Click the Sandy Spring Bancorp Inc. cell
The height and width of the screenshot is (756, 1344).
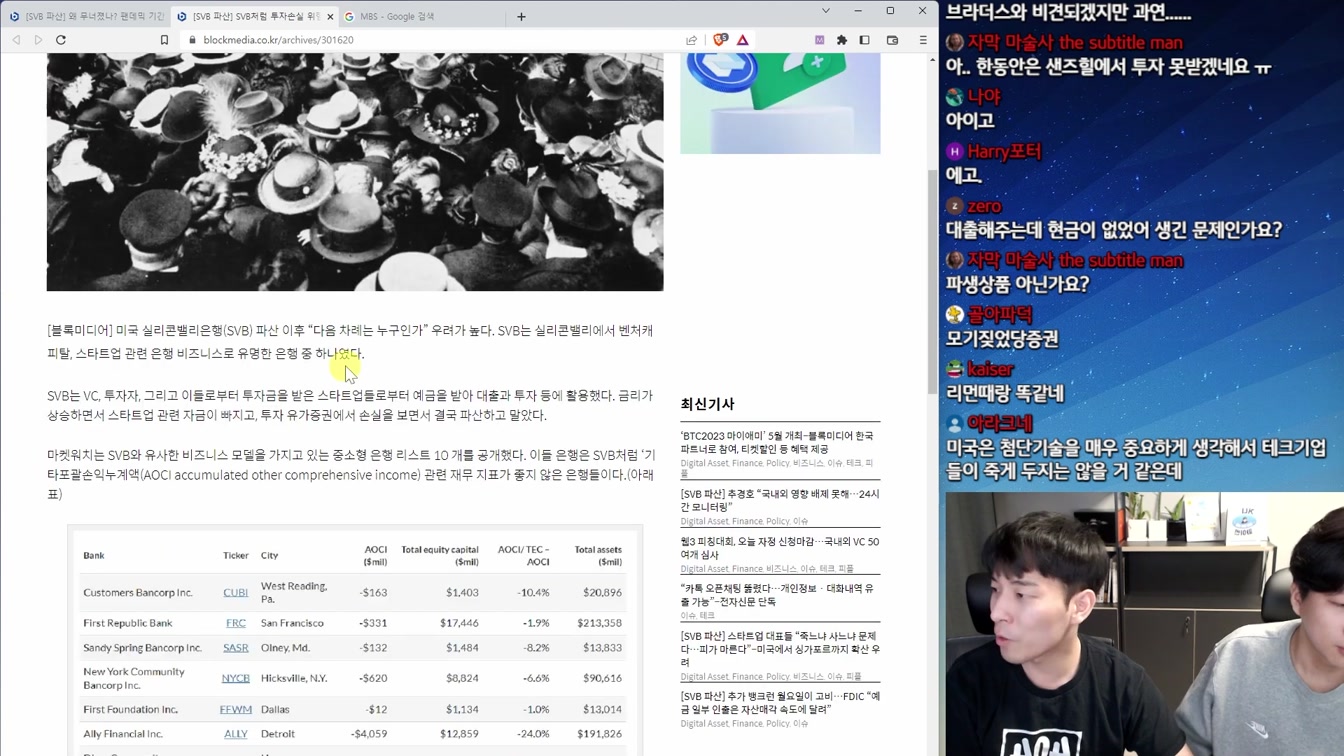pos(143,648)
